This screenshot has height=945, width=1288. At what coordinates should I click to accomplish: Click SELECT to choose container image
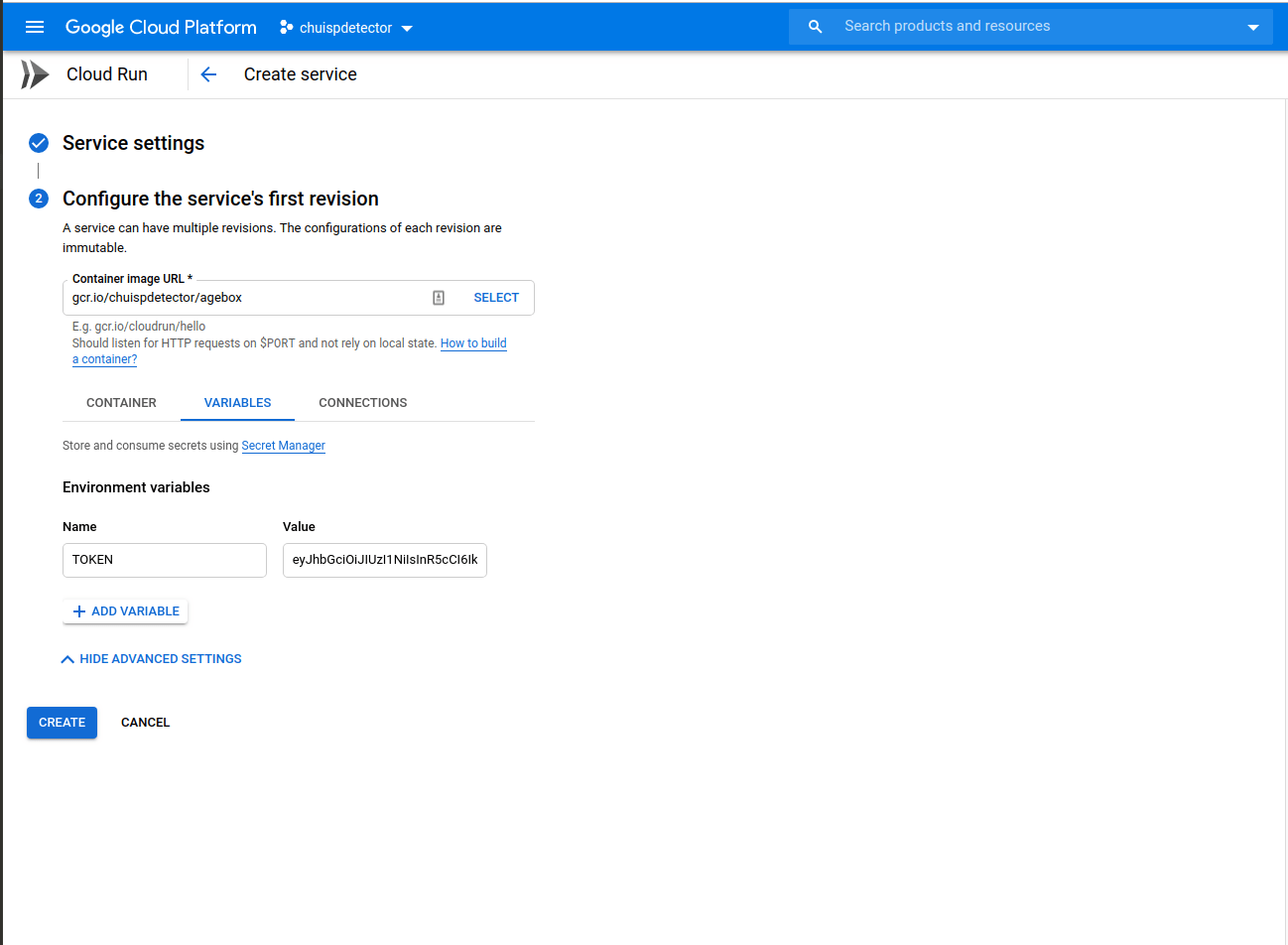(x=496, y=298)
